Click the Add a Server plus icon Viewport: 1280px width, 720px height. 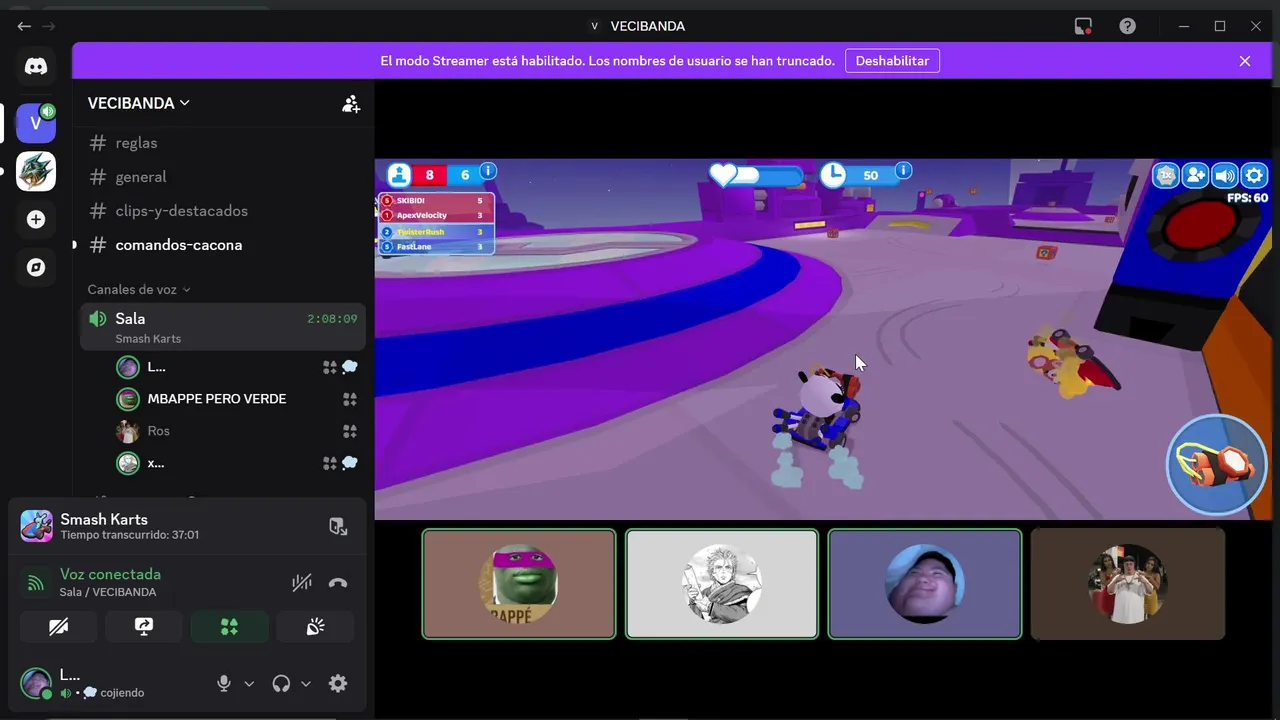point(36,220)
